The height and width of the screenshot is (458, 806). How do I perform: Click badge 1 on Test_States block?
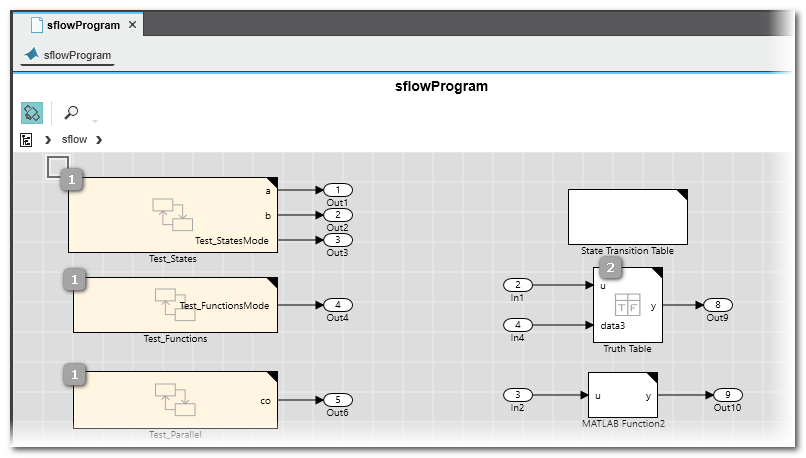[72, 180]
